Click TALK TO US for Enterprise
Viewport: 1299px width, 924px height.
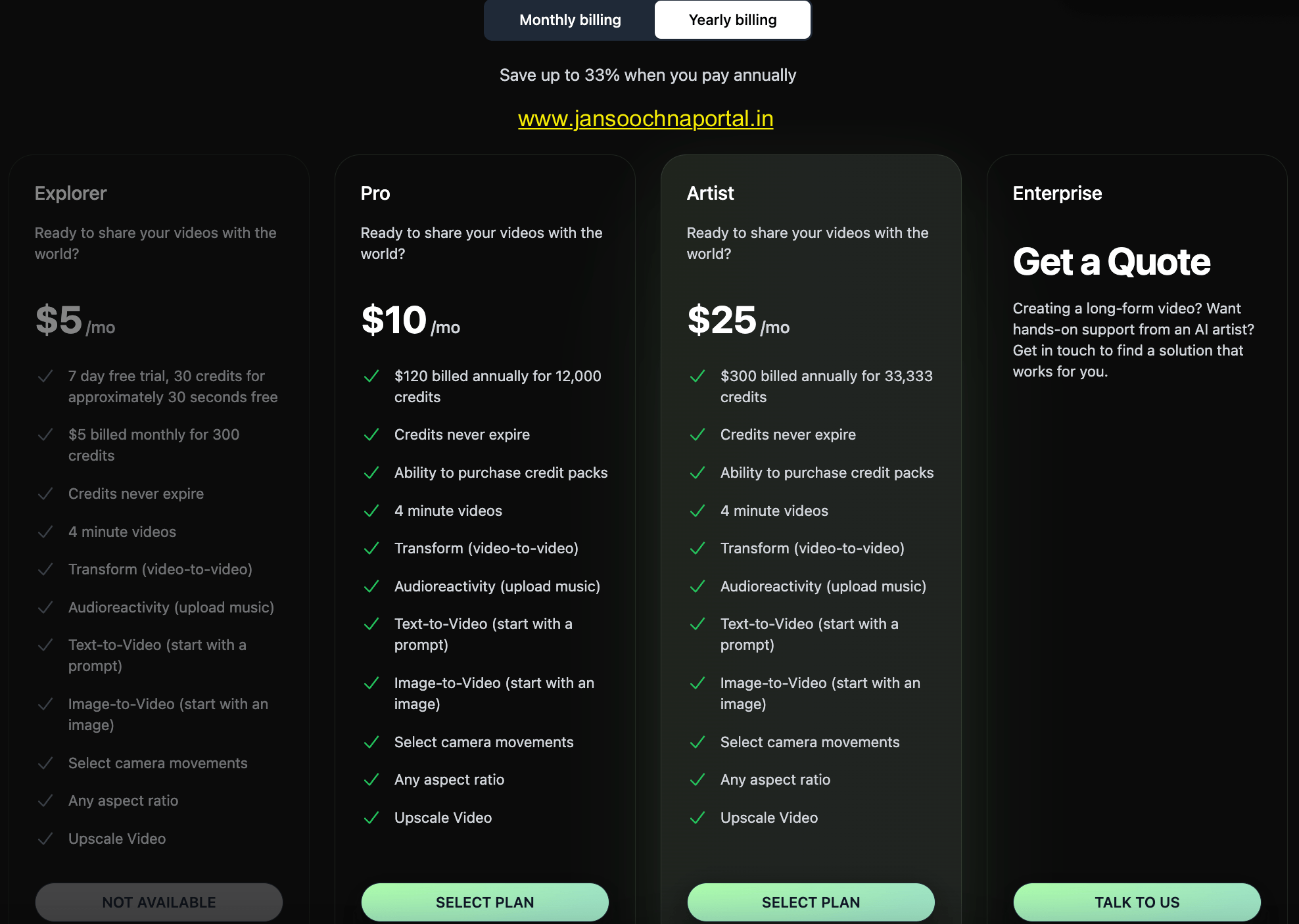click(x=1137, y=902)
